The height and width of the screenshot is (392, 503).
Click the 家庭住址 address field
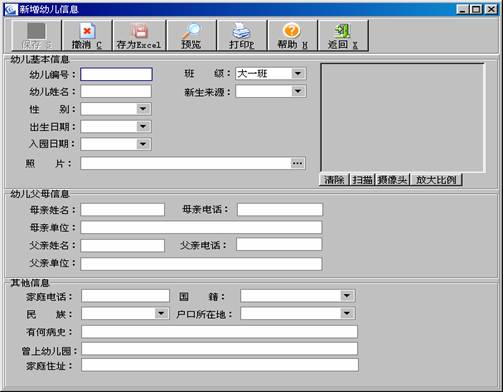pyautogui.click(x=220, y=365)
